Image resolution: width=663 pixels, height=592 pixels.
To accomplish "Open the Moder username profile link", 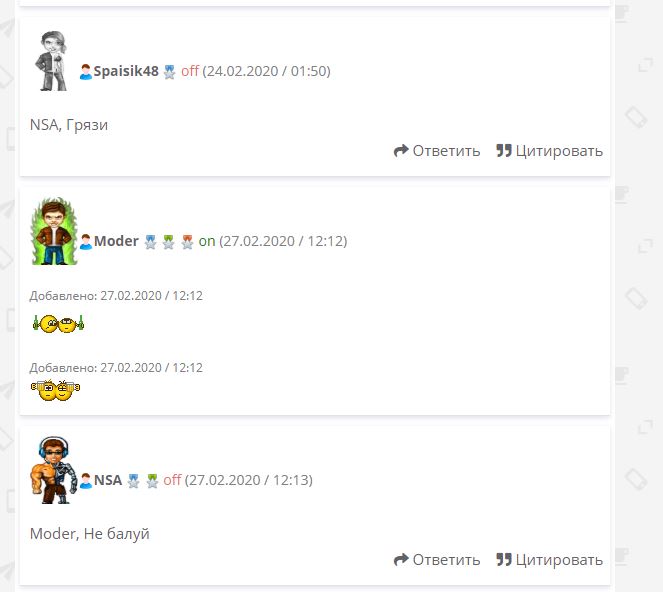I will 116,241.
